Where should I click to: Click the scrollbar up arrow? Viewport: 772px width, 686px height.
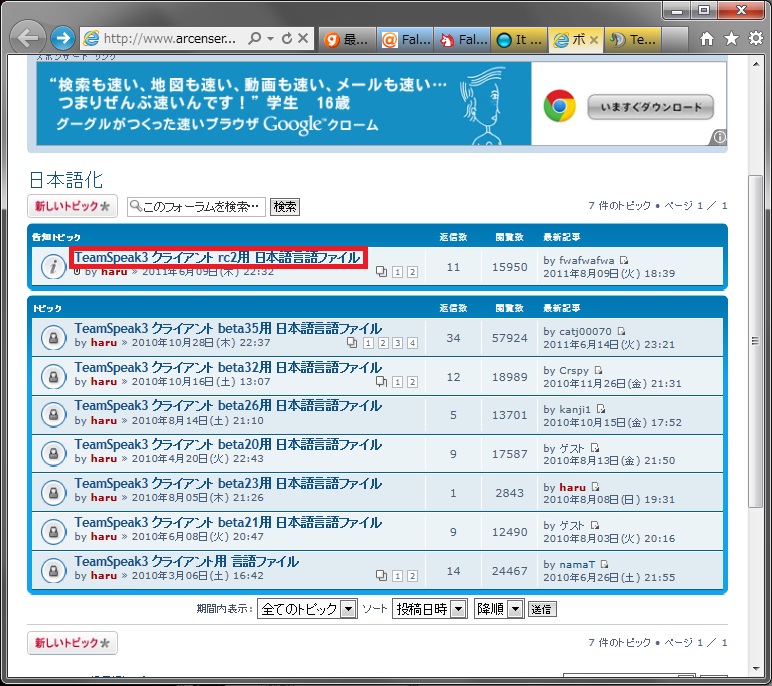pos(755,63)
